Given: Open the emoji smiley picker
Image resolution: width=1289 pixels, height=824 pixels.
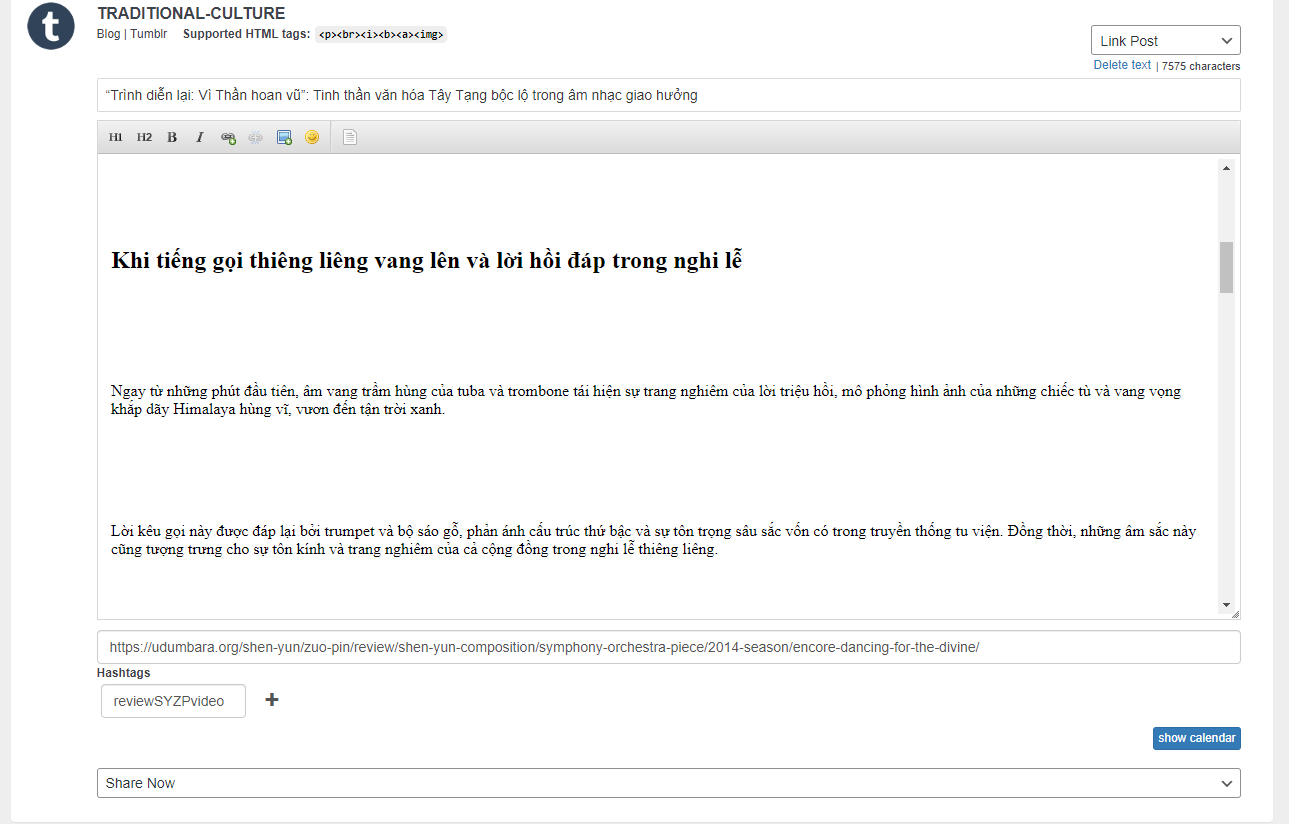Looking at the screenshot, I should click(x=312, y=137).
